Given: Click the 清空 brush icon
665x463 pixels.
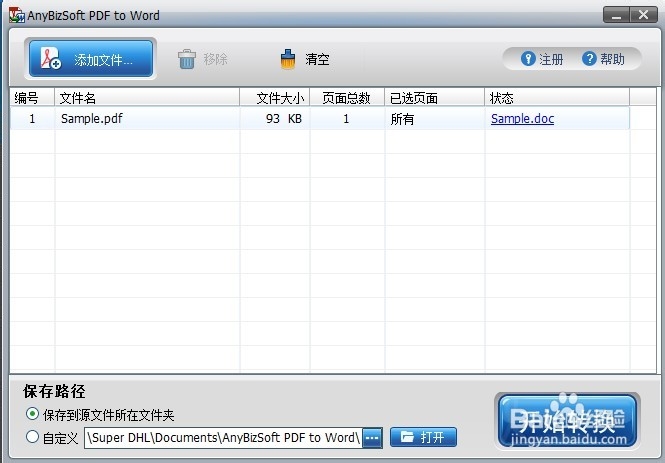Looking at the screenshot, I should point(288,59).
